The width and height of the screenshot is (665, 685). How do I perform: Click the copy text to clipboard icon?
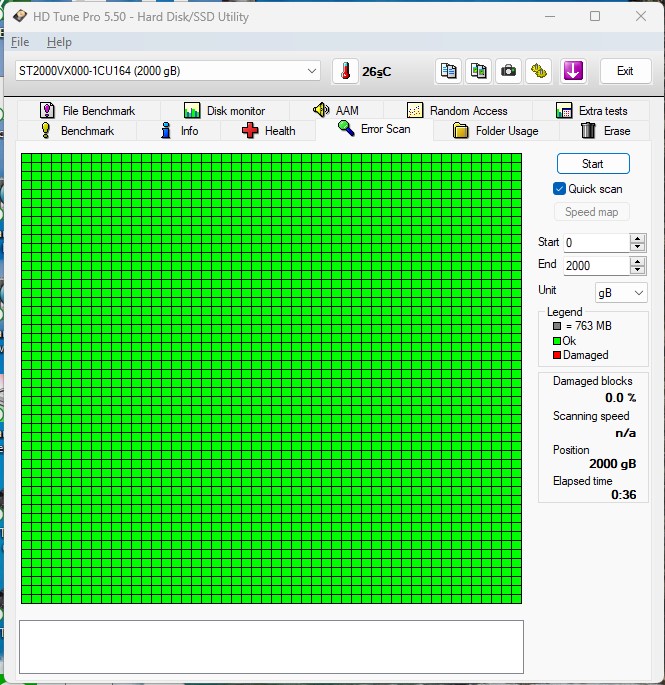(x=449, y=71)
